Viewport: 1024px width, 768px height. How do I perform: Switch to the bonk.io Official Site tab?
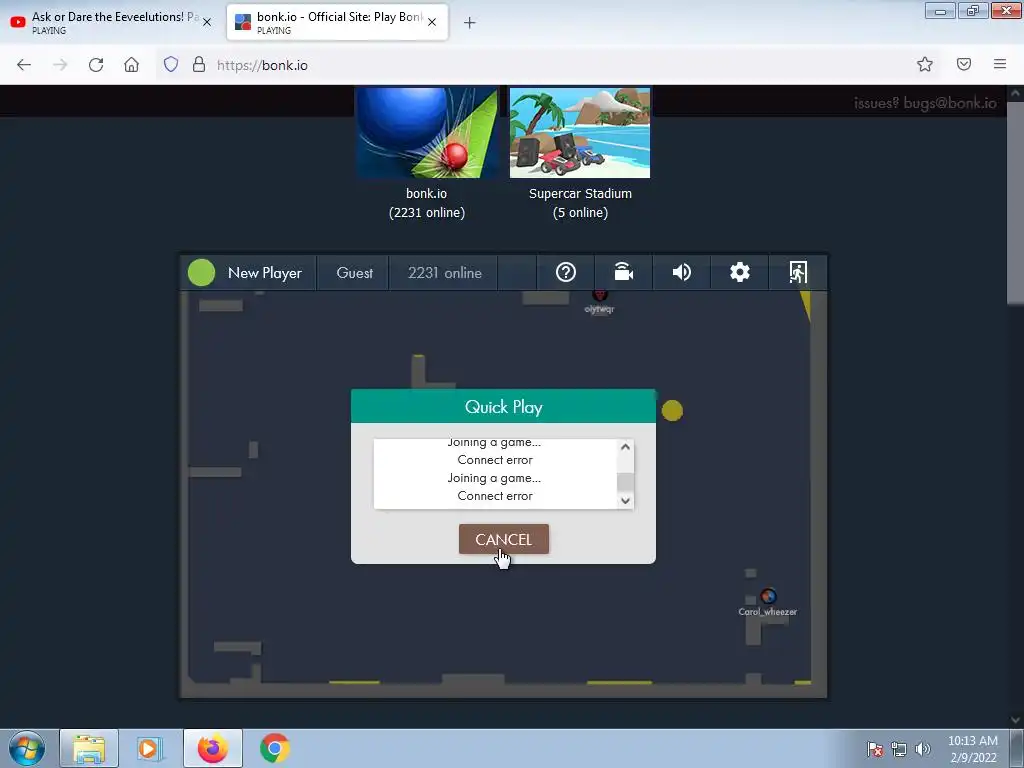coord(330,22)
